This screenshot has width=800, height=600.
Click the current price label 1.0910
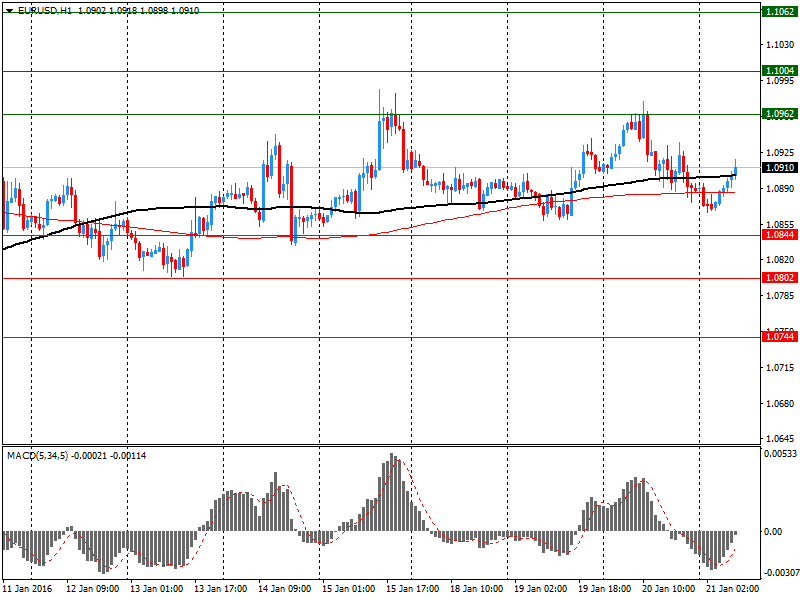click(780, 167)
